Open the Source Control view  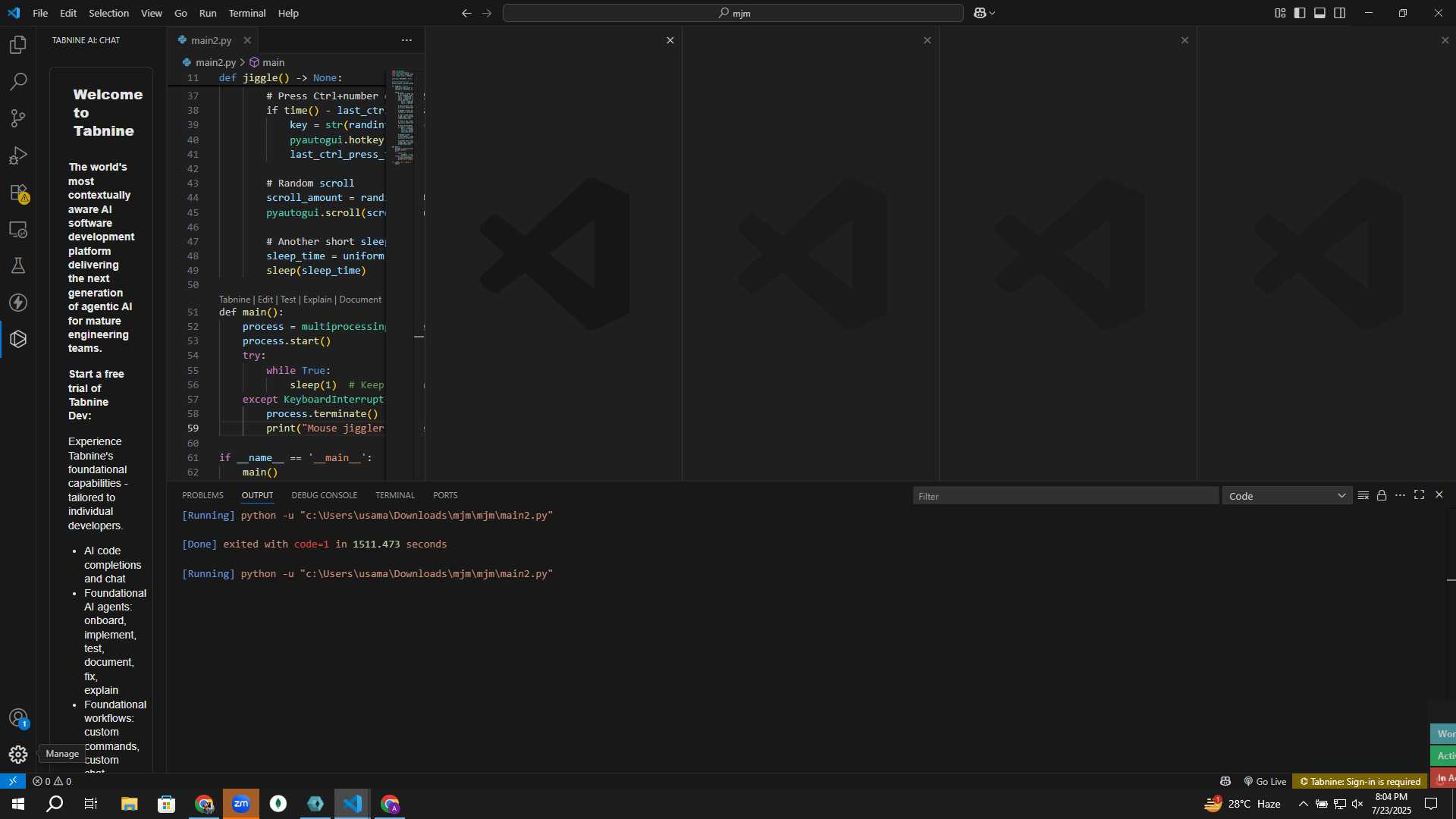pos(18,118)
